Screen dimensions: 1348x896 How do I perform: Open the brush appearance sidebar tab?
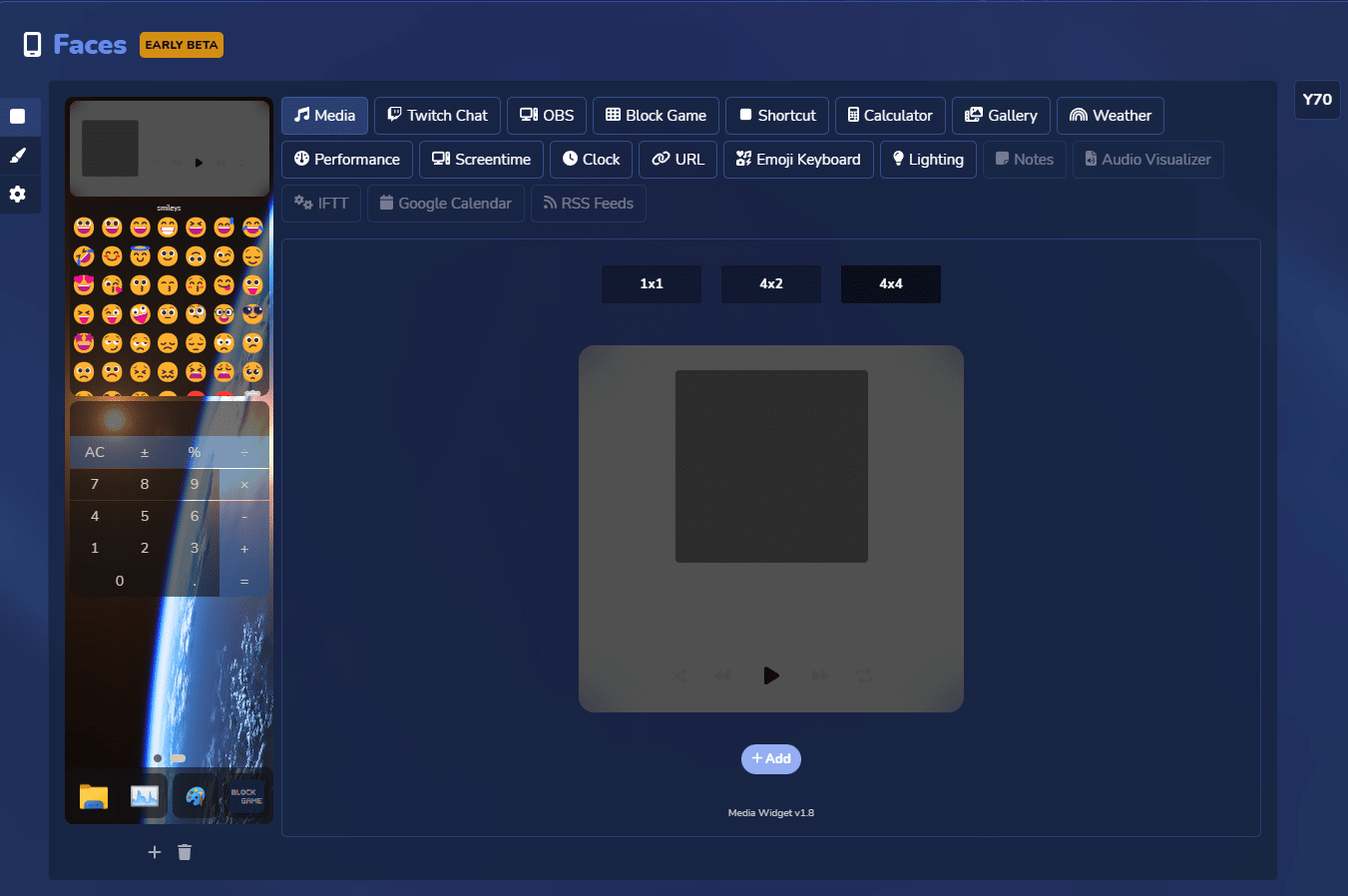point(18,156)
